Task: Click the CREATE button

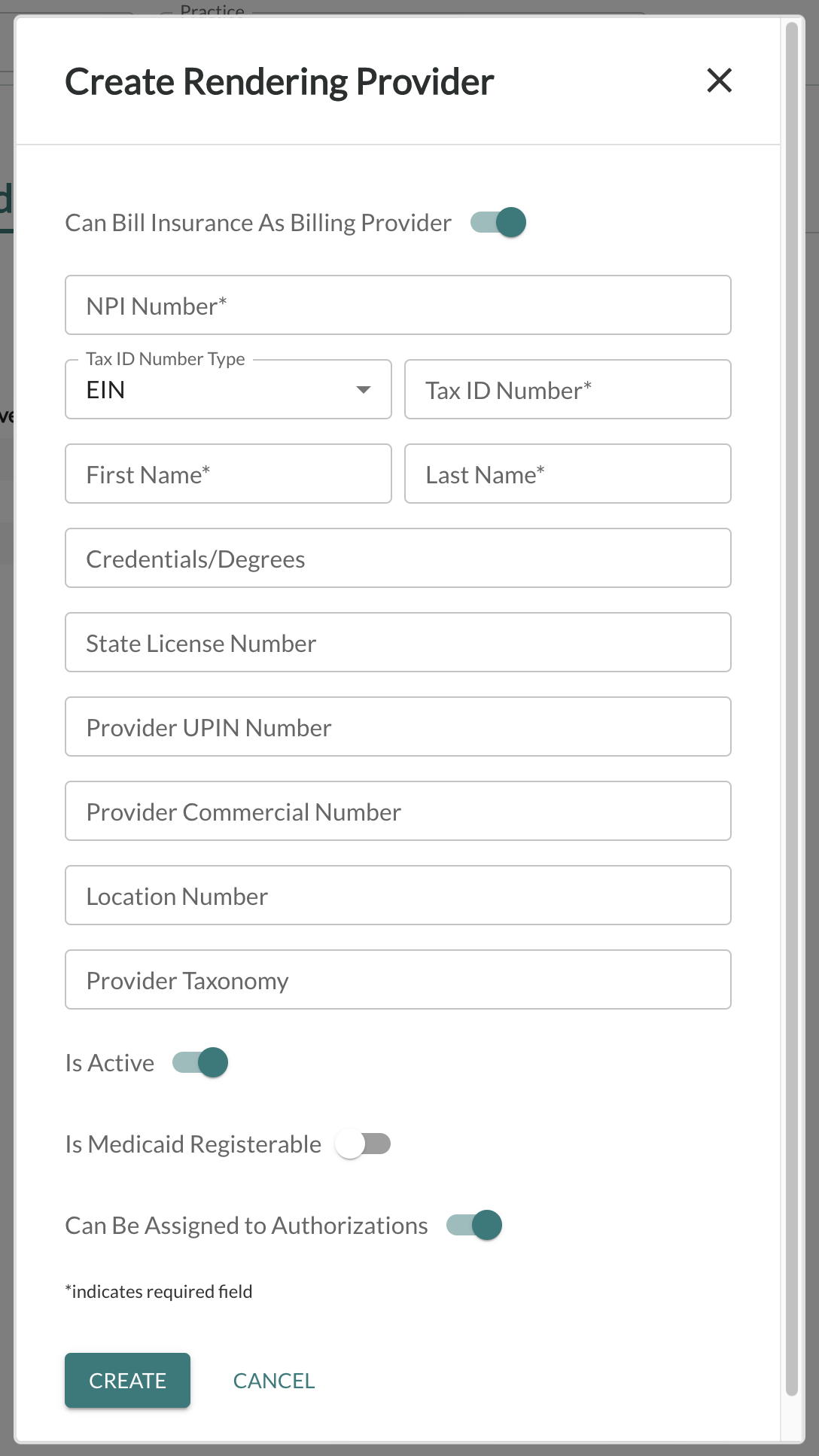Action: click(x=127, y=1380)
